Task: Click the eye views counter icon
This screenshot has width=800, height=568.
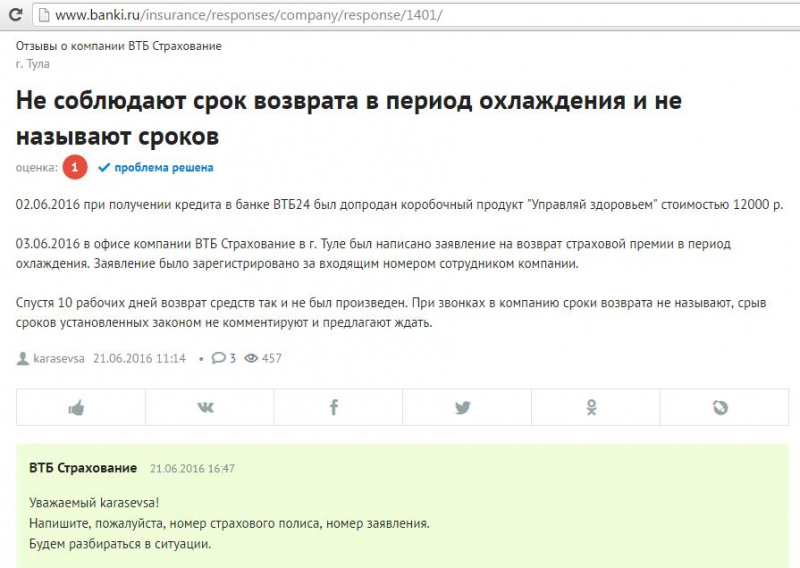Action: pyautogui.click(x=251, y=358)
